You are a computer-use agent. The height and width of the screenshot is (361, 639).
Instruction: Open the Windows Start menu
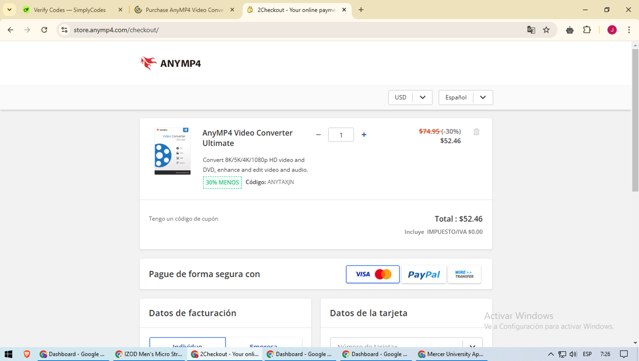pos(8,354)
